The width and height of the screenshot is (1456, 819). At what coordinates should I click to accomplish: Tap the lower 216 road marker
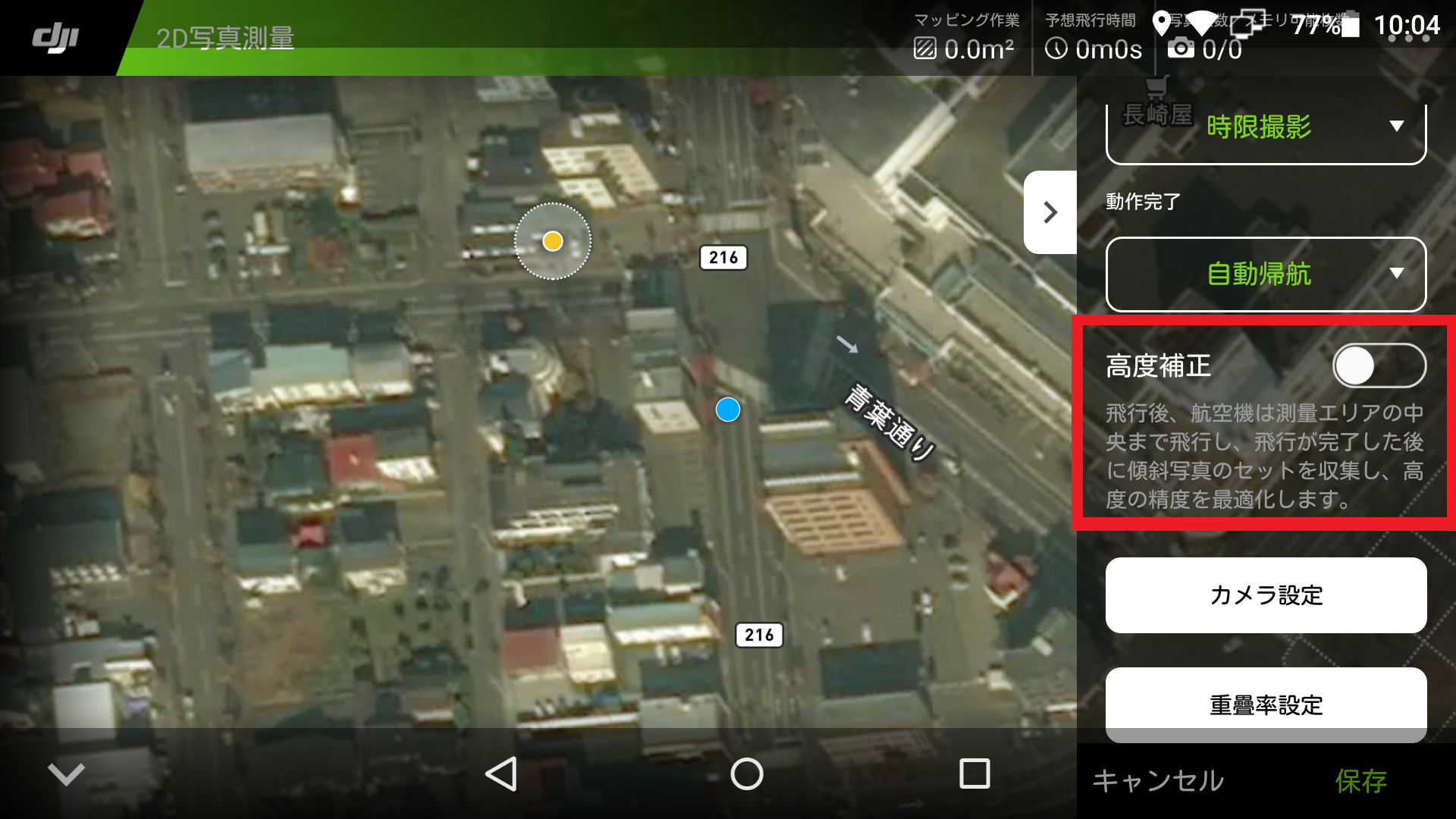pyautogui.click(x=759, y=635)
